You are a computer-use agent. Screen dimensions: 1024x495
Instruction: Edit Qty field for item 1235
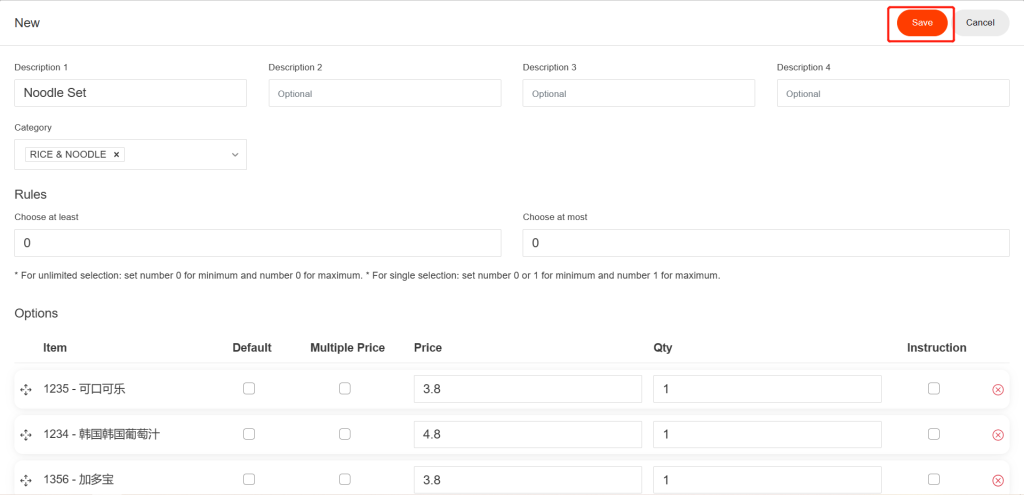767,389
